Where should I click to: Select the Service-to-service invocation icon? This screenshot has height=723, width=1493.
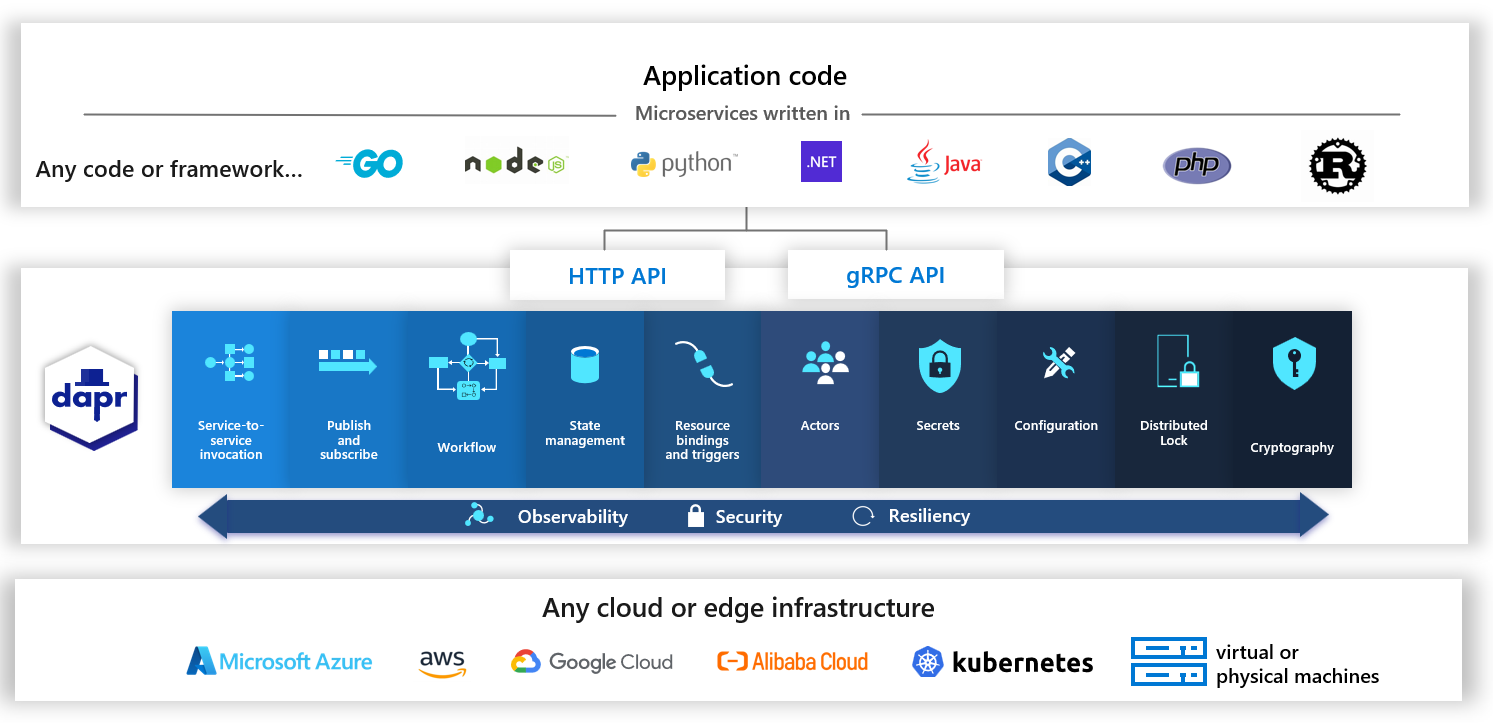tap(230, 362)
